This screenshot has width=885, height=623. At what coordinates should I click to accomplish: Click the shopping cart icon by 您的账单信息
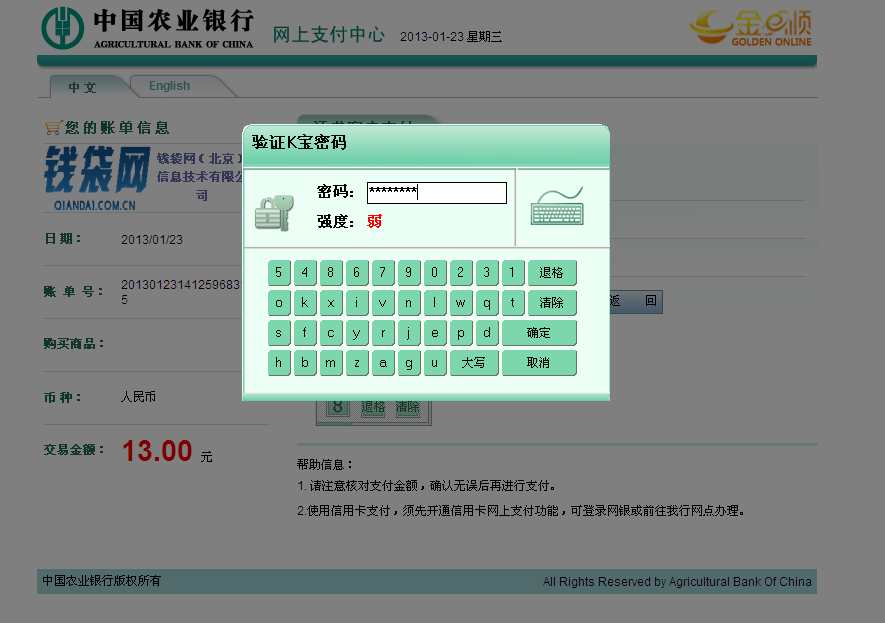point(52,128)
